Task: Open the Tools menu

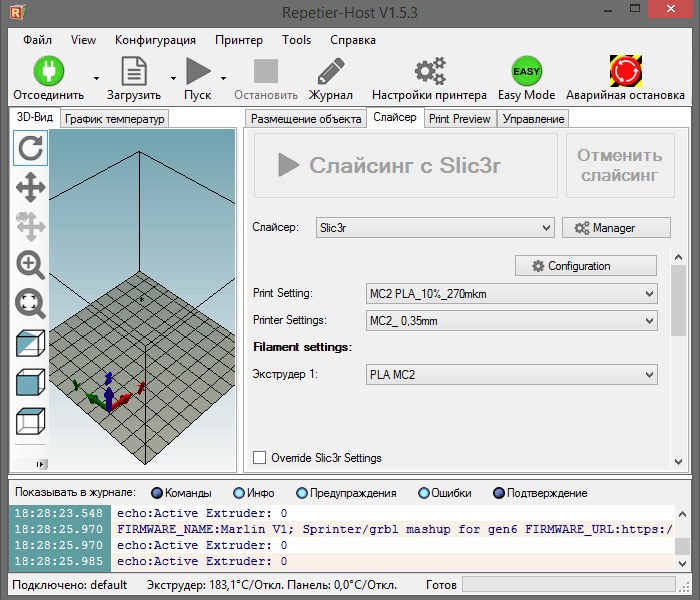Action: [x=296, y=40]
